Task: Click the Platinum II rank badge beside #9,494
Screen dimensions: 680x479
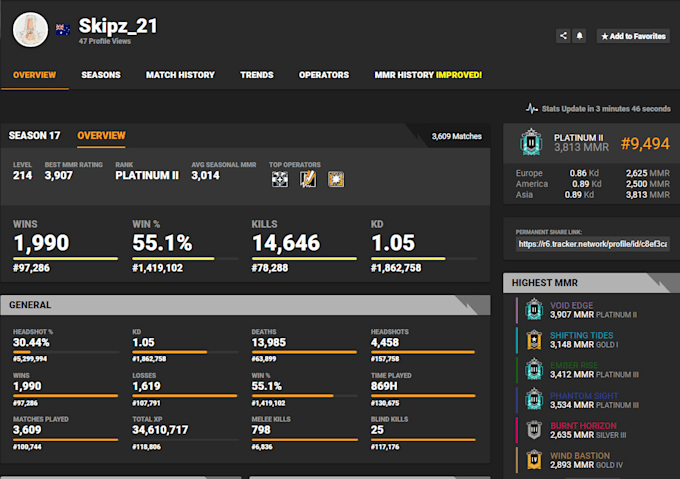Action: click(x=531, y=142)
